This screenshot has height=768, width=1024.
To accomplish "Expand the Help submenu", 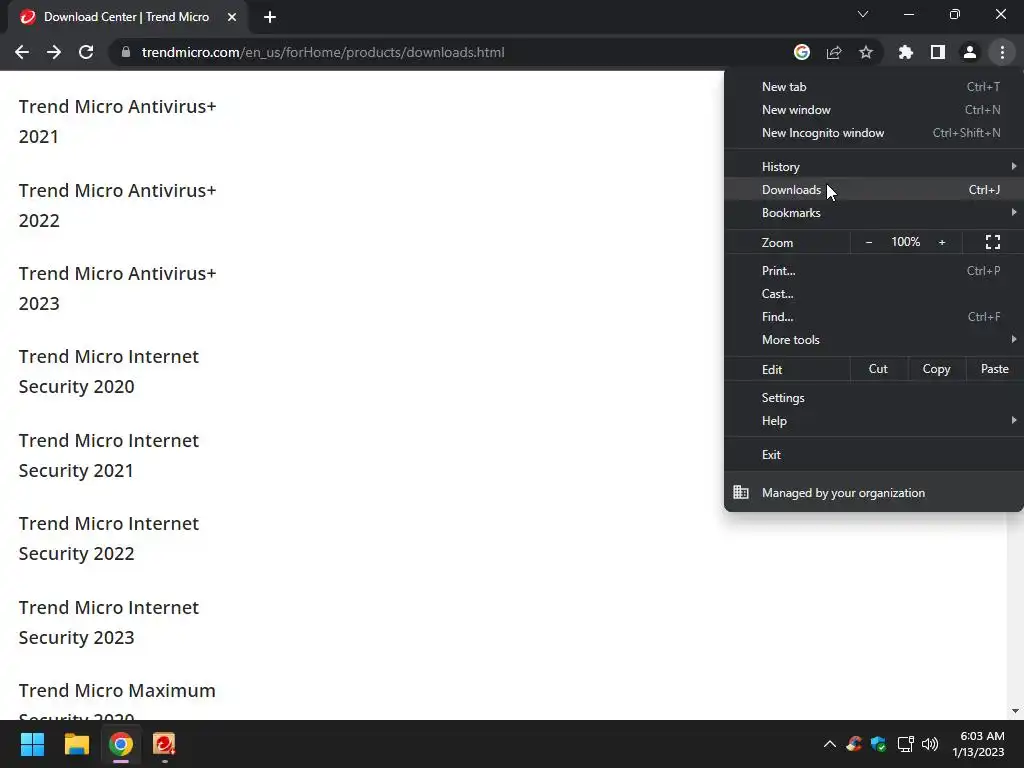I will click(874, 421).
